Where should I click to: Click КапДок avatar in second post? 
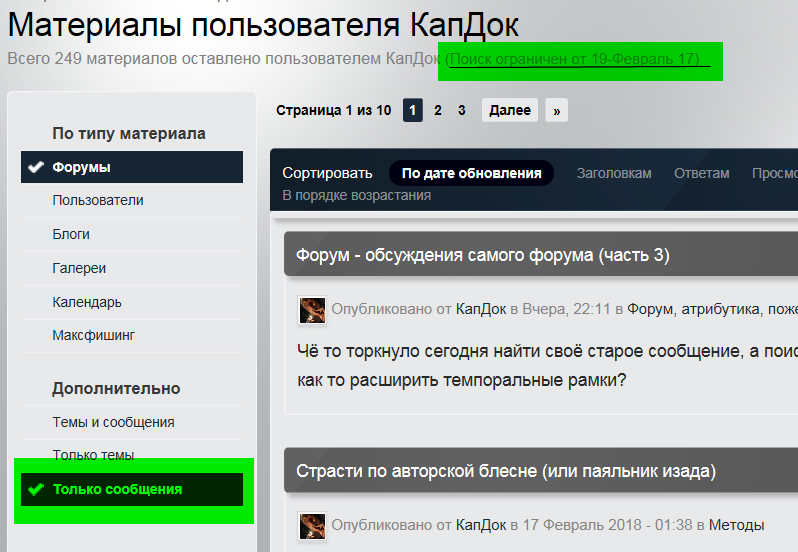tap(312, 525)
